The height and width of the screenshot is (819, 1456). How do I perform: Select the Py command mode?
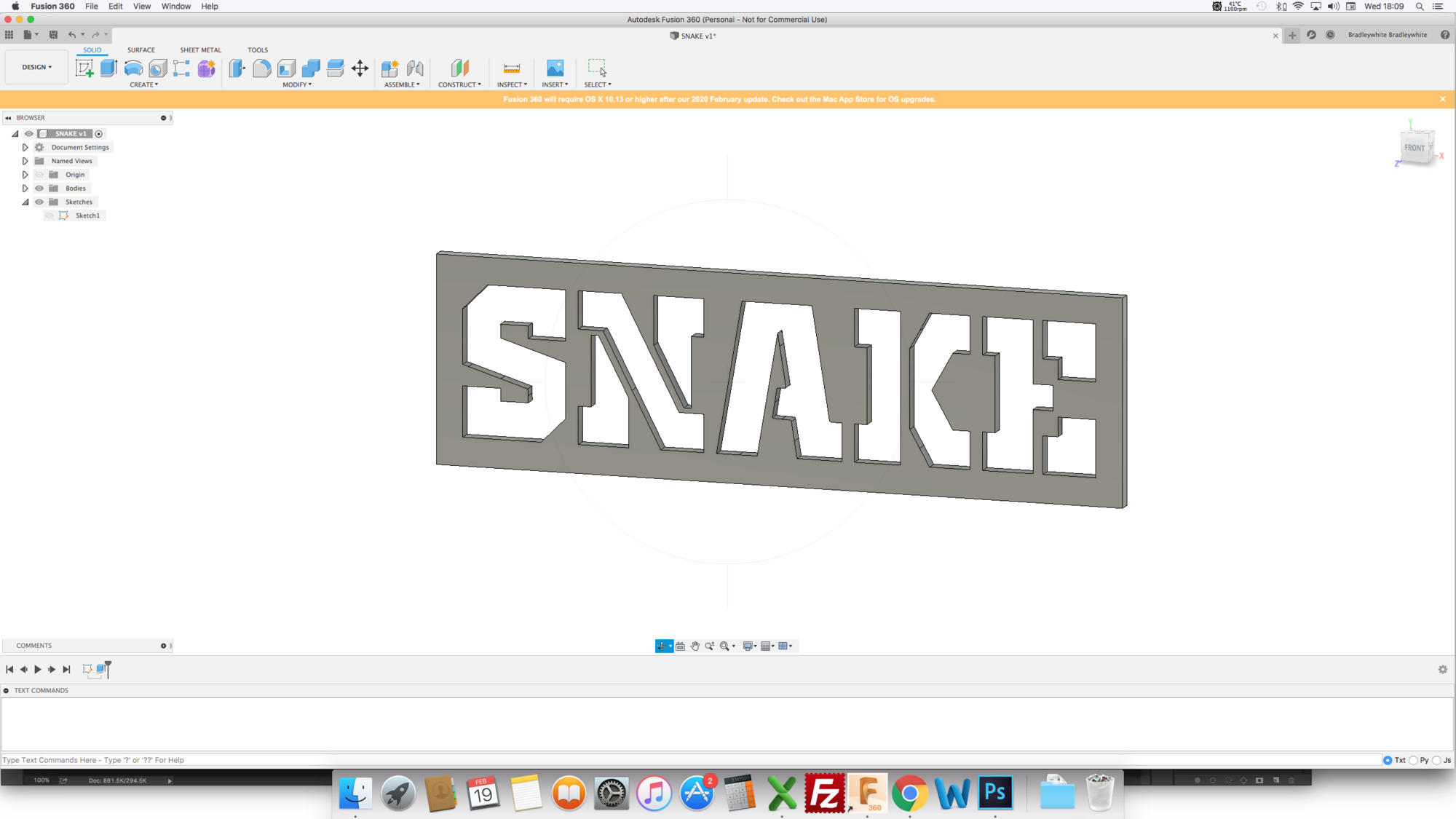coord(1414,760)
